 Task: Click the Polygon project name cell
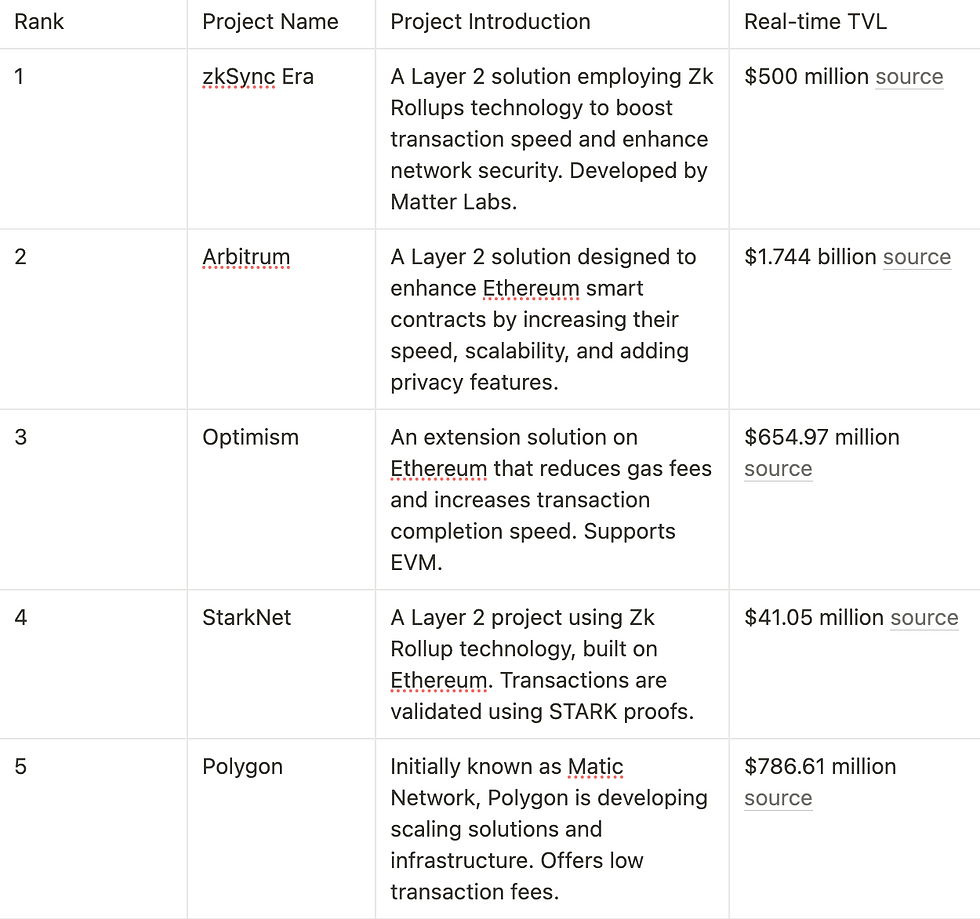pyautogui.click(x=281, y=828)
